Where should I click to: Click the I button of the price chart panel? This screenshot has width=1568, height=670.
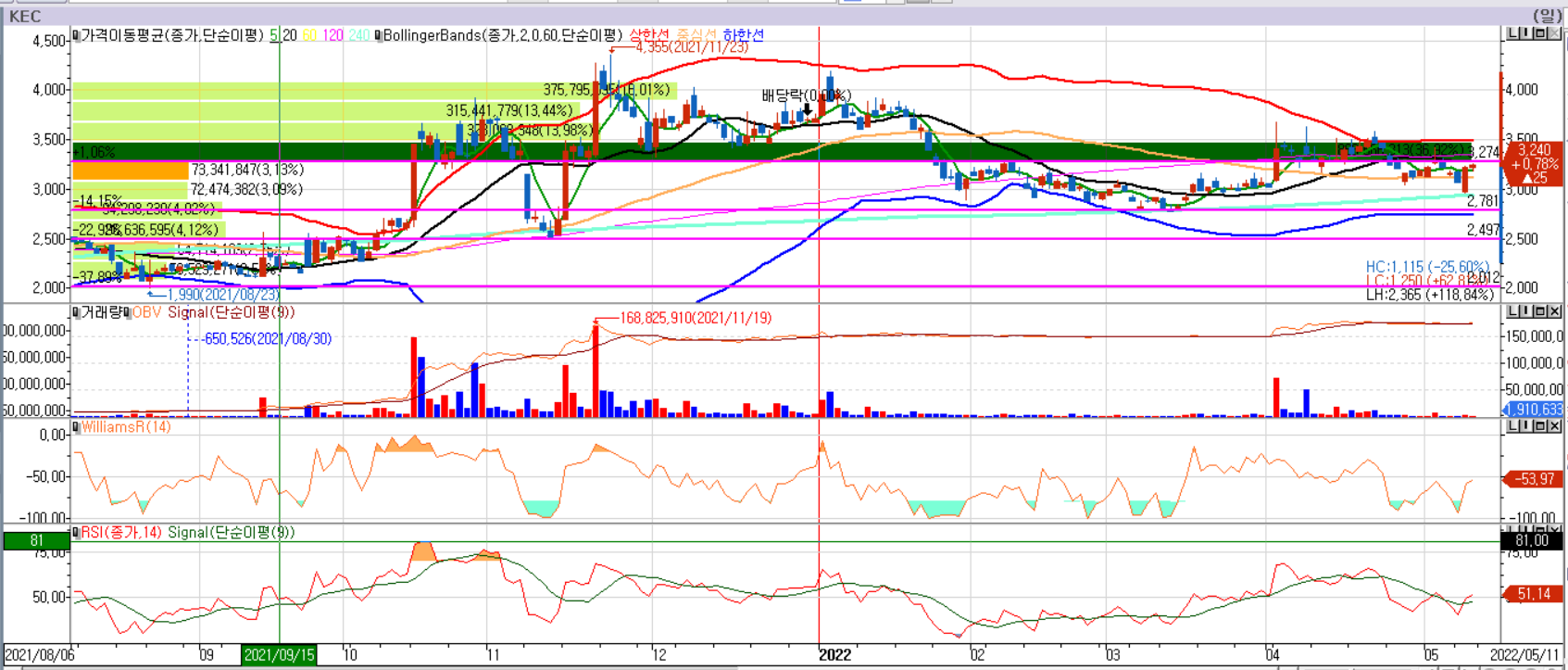(x=1526, y=33)
